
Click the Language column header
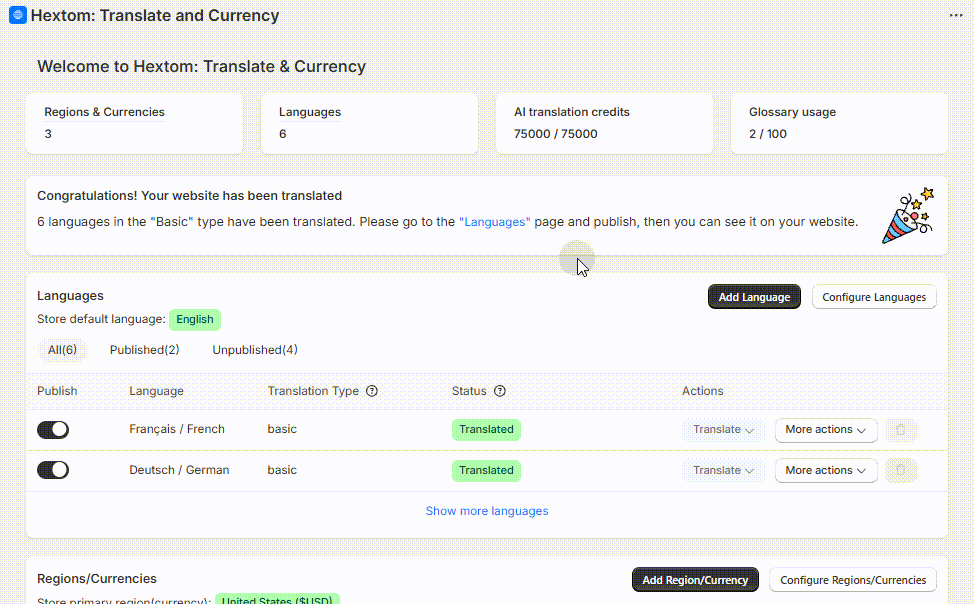point(157,391)
